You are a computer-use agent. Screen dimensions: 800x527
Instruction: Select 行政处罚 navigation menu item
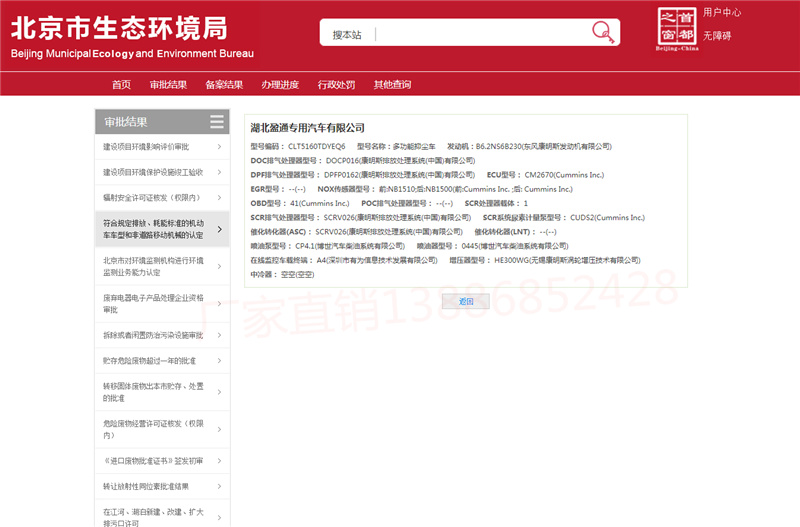(336, 84)
